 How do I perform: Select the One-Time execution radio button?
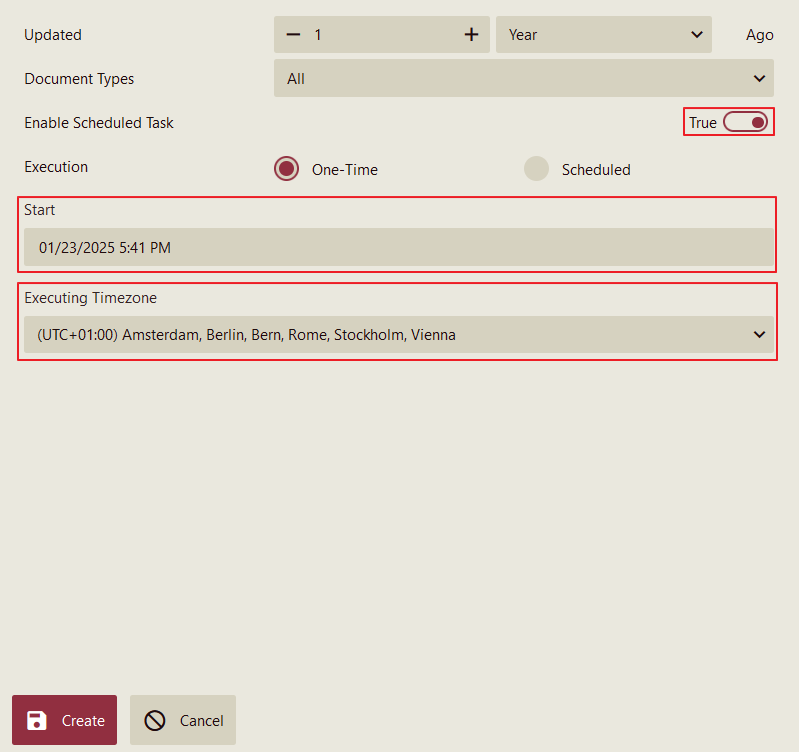pyautogui.click(x=287, y=169)
